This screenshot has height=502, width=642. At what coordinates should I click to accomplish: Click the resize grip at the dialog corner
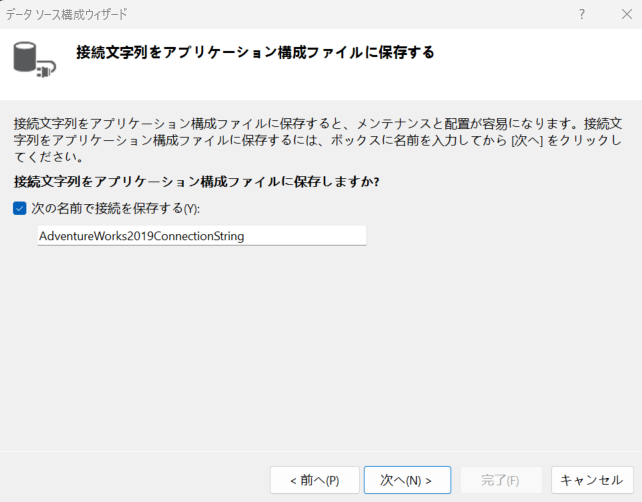(636, 497)
